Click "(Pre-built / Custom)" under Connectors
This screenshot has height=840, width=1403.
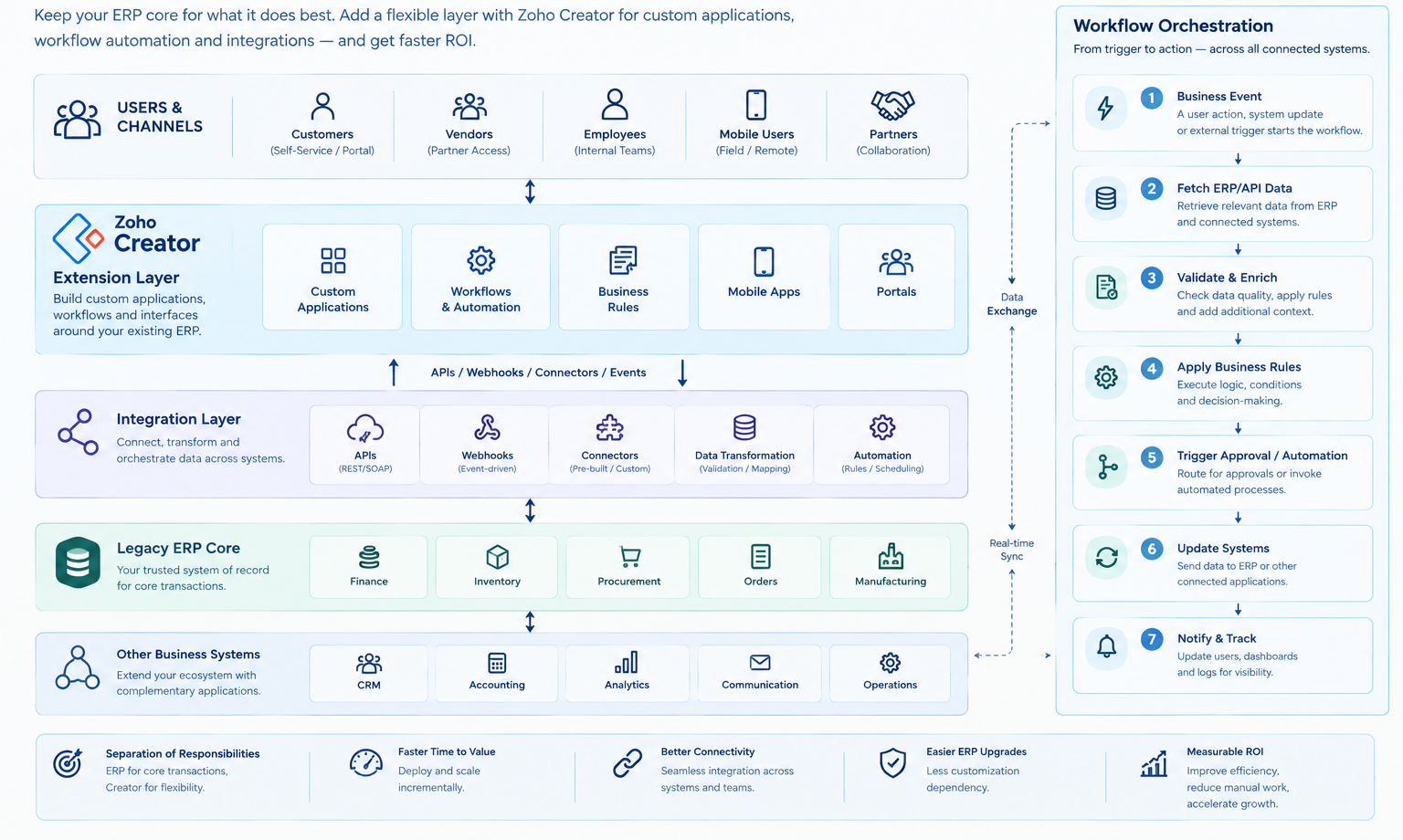point(610,468)
